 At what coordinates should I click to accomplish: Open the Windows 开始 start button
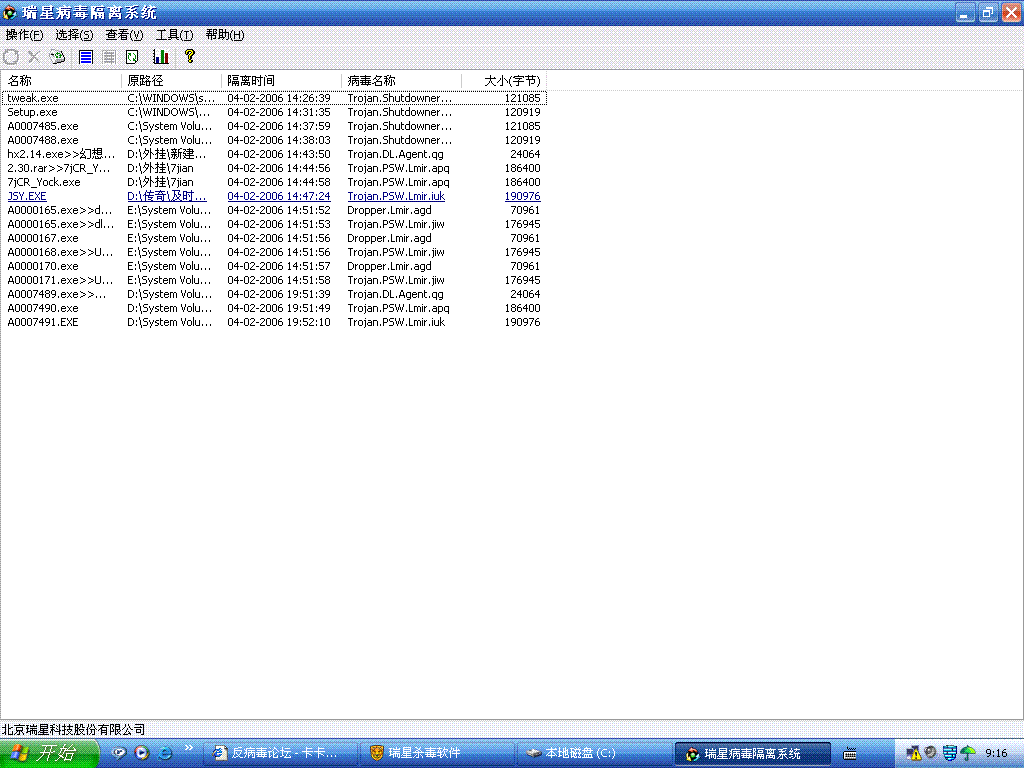coord(50,753)
